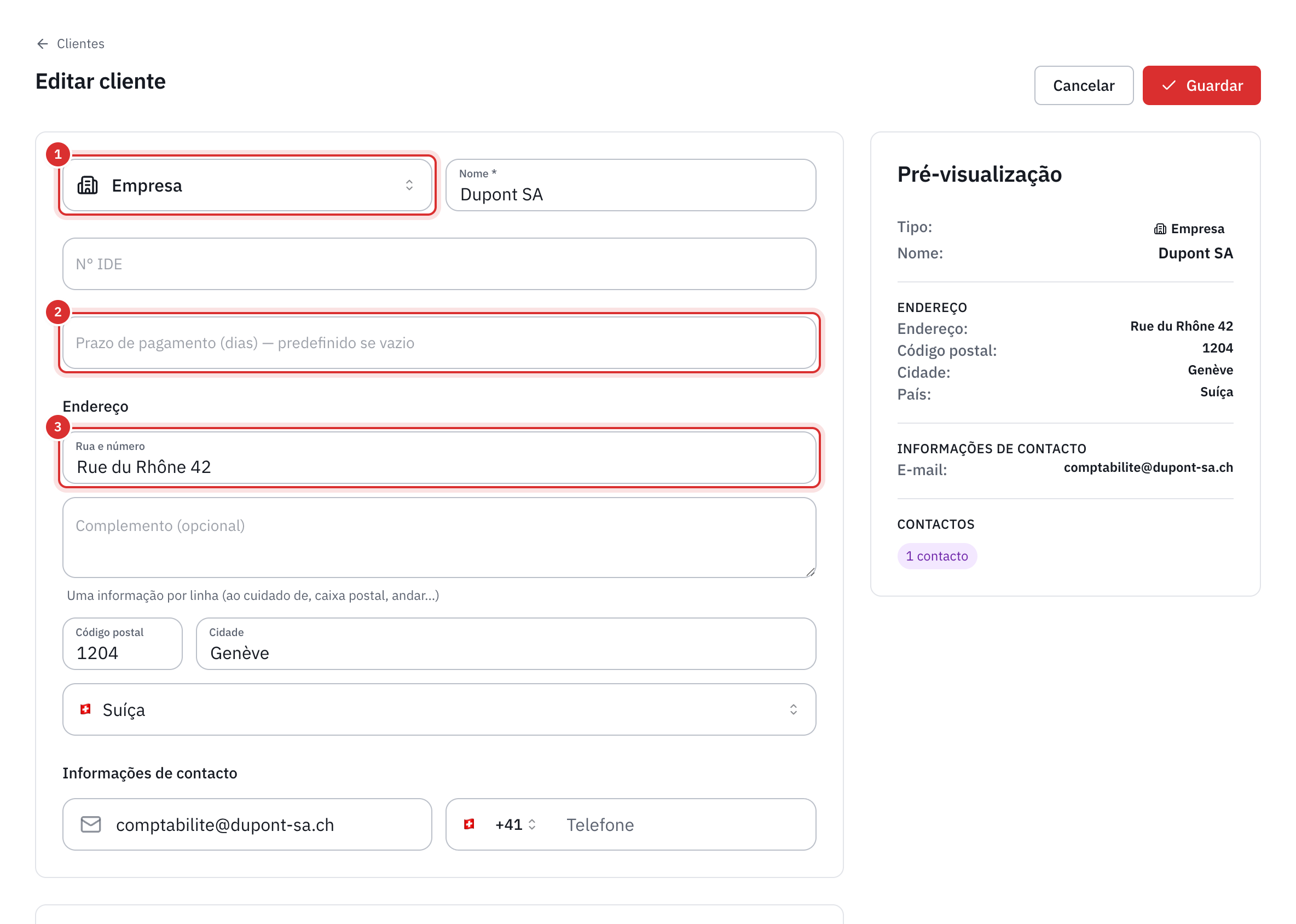Screen dimensions: 1296x924
Task: Click the 'Informações de contacto' section heading
Action: tap(149, 773)
